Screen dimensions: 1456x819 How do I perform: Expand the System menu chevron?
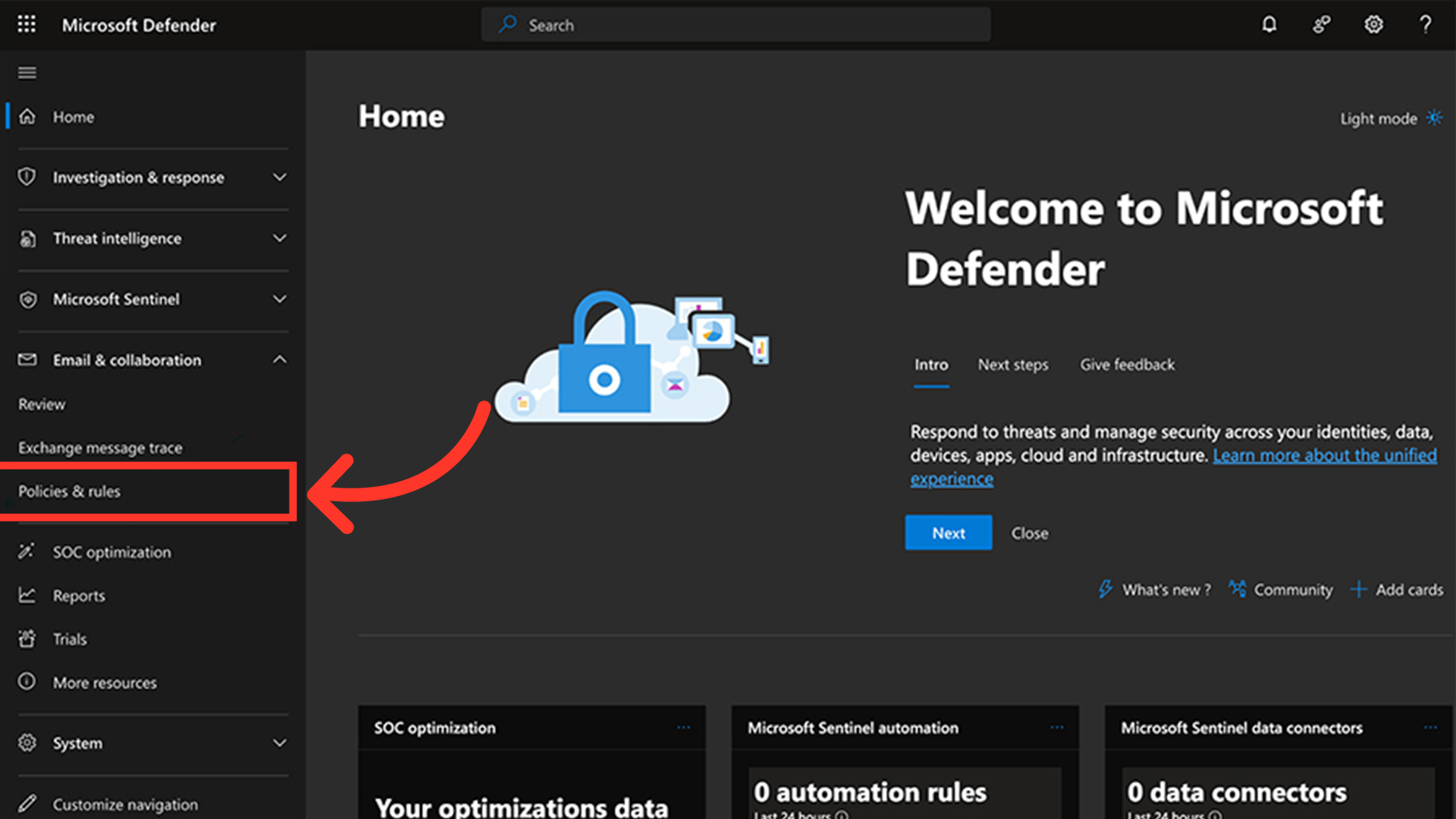tap(280, 743)
